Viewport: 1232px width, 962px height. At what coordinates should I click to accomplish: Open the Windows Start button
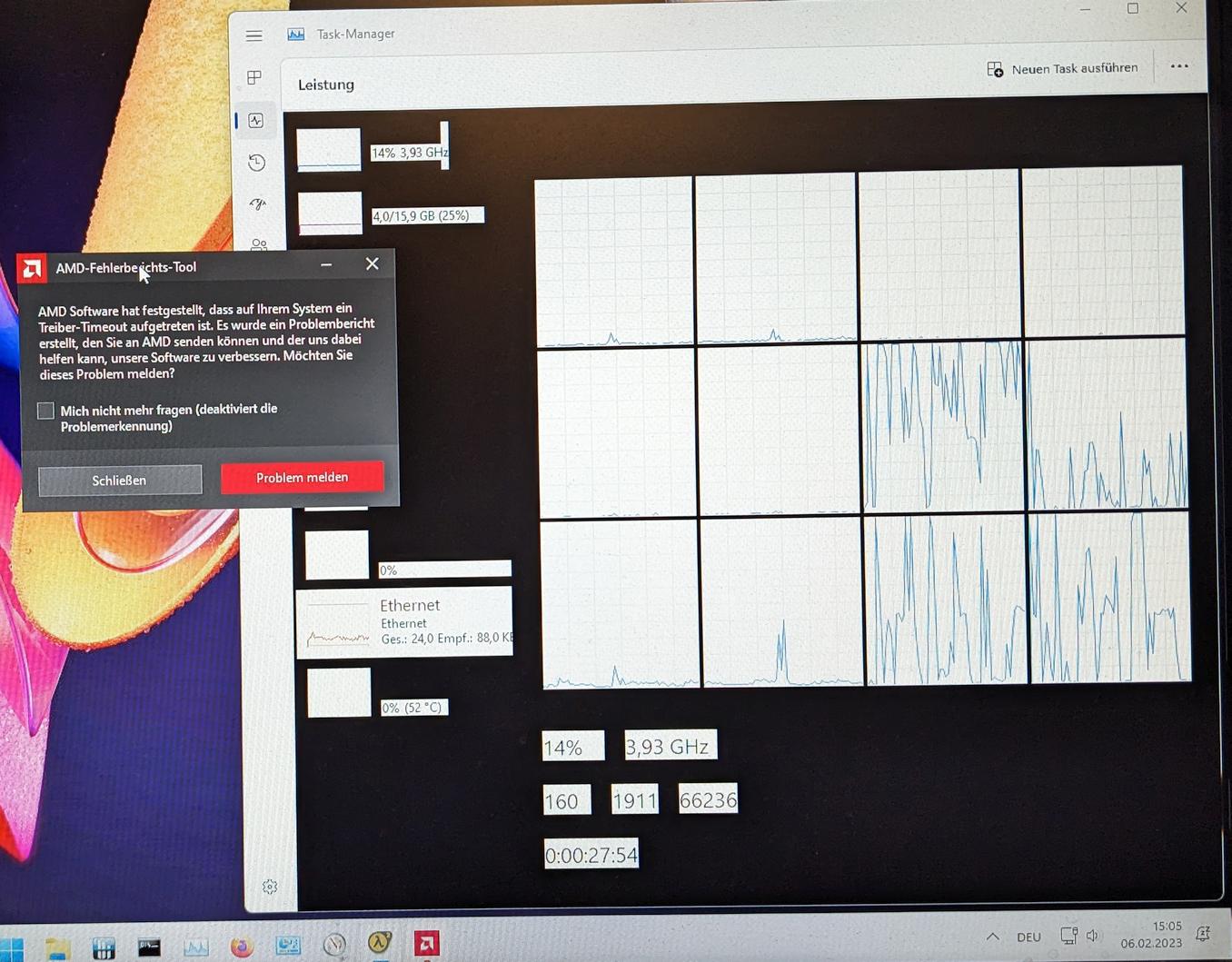pyautogui.click(x=11, y=948)
